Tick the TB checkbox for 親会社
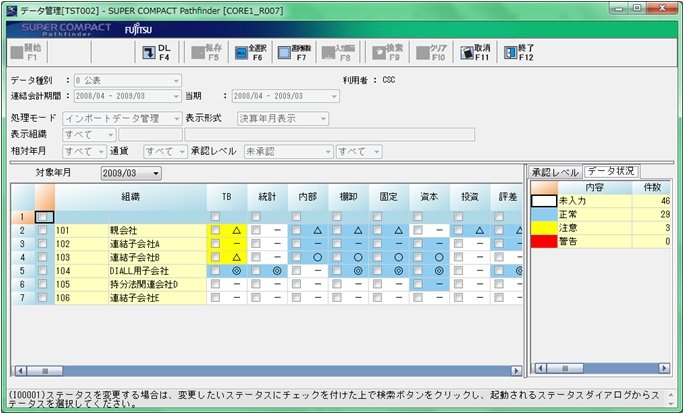 215,230
